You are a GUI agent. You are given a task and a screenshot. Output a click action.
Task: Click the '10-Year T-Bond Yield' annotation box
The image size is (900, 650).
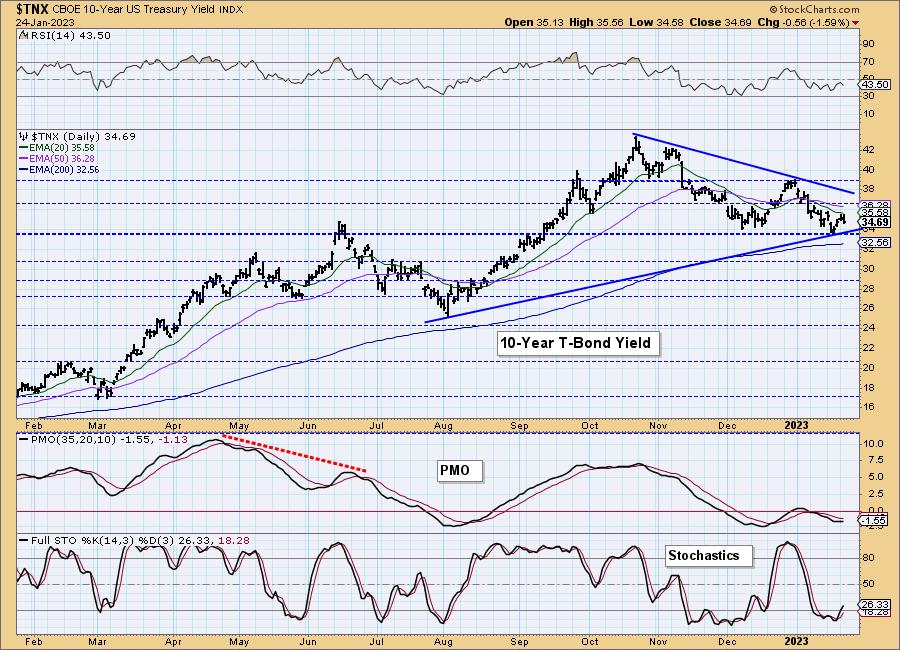pos(578,343)
